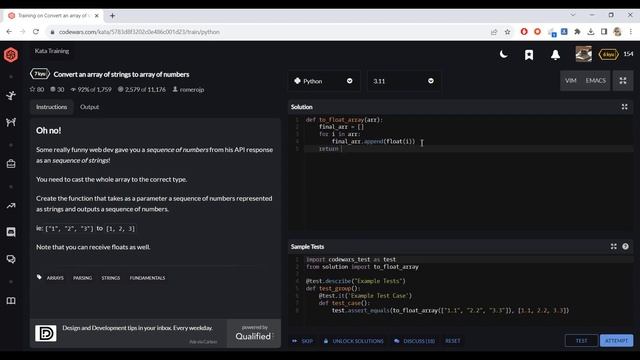Toggle dark mode with moon icon
Image resolution: width=640 pixels, height=360 pixels.
tap(504, 54)
